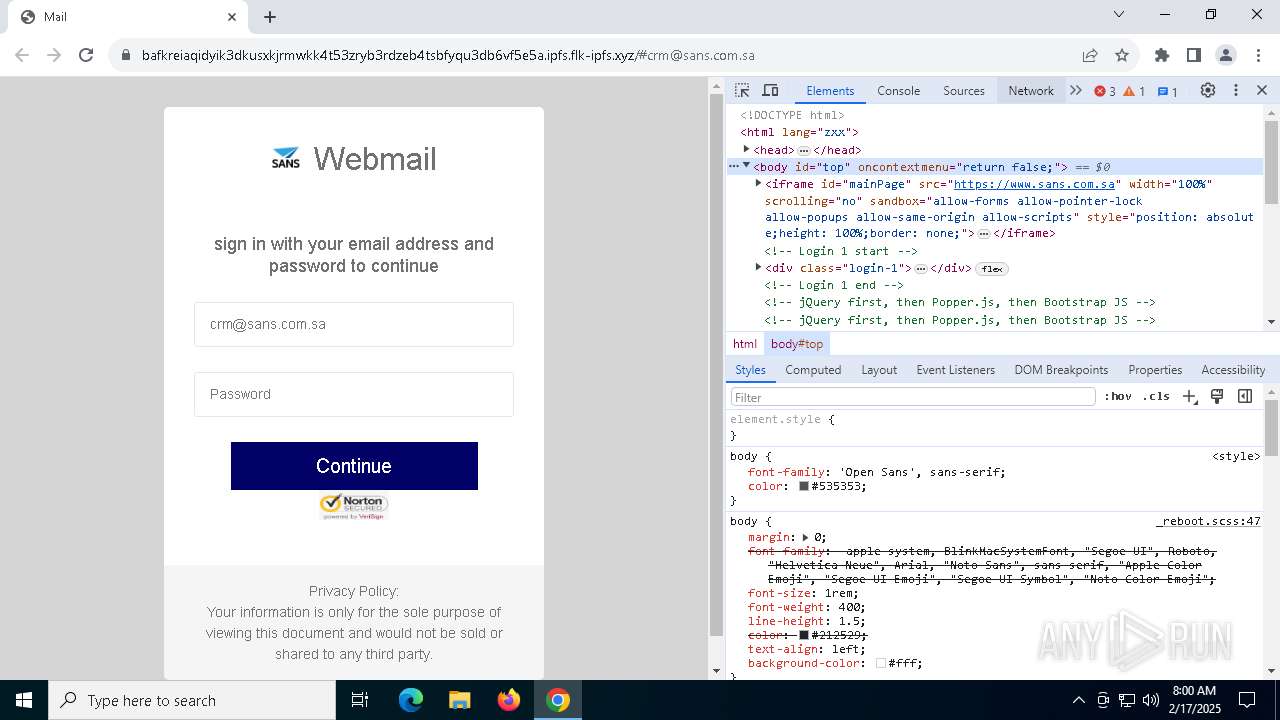Expand the mainPage iframe node

pyautogui.click(x=758, y=183)
